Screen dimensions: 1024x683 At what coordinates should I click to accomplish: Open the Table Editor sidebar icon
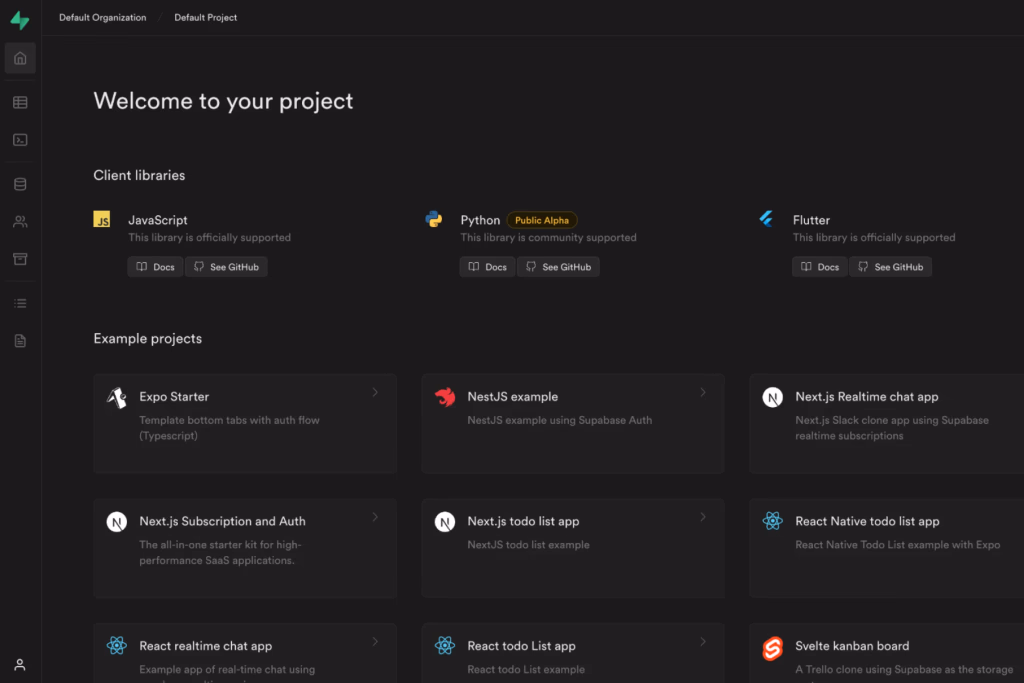[x=20, y=103]
